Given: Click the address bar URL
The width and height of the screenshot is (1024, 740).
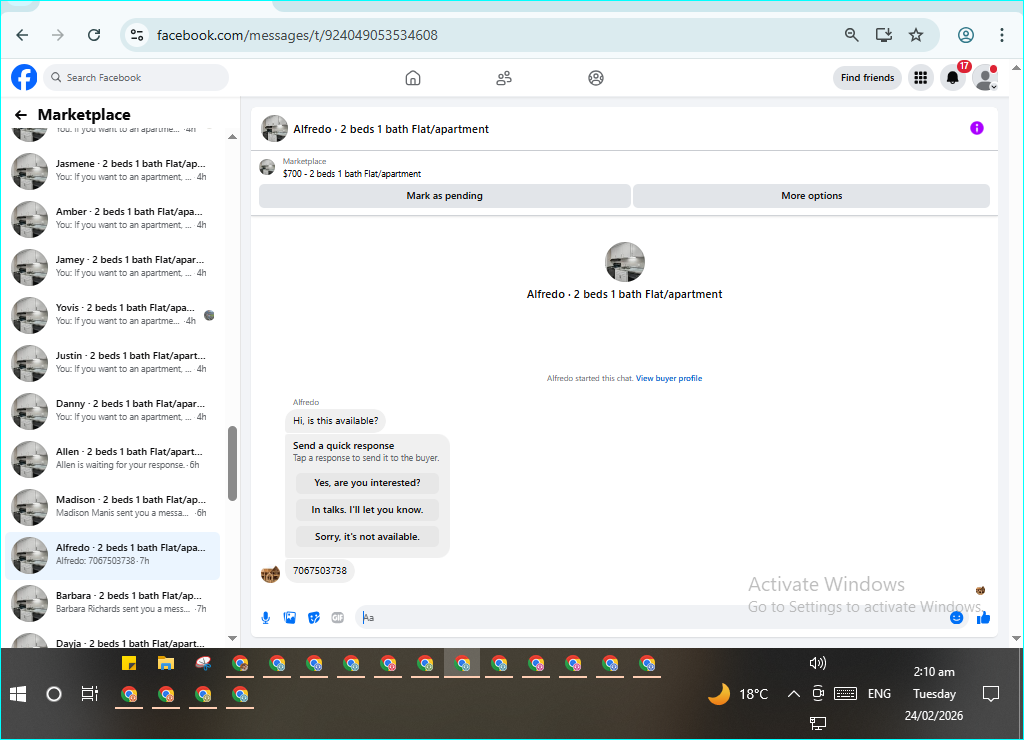Looking at the screenshot, I should click(297, 35).
